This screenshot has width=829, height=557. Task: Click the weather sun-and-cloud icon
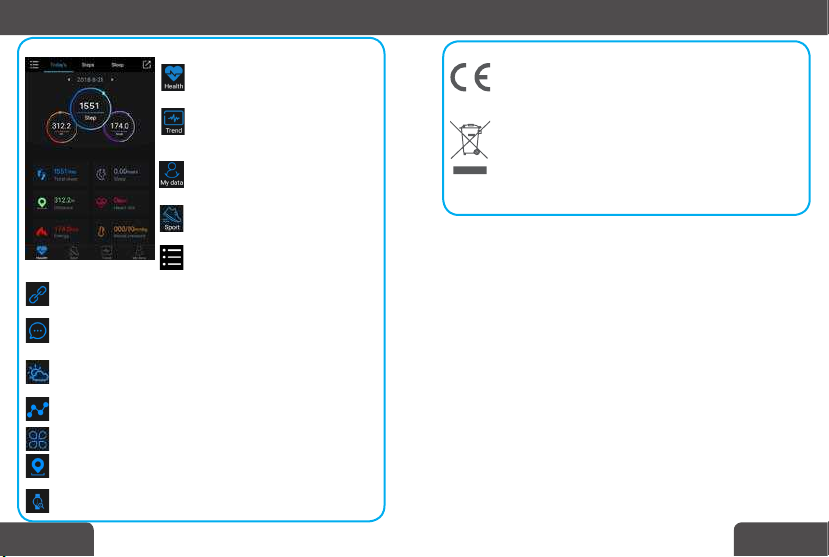(38, 372)
